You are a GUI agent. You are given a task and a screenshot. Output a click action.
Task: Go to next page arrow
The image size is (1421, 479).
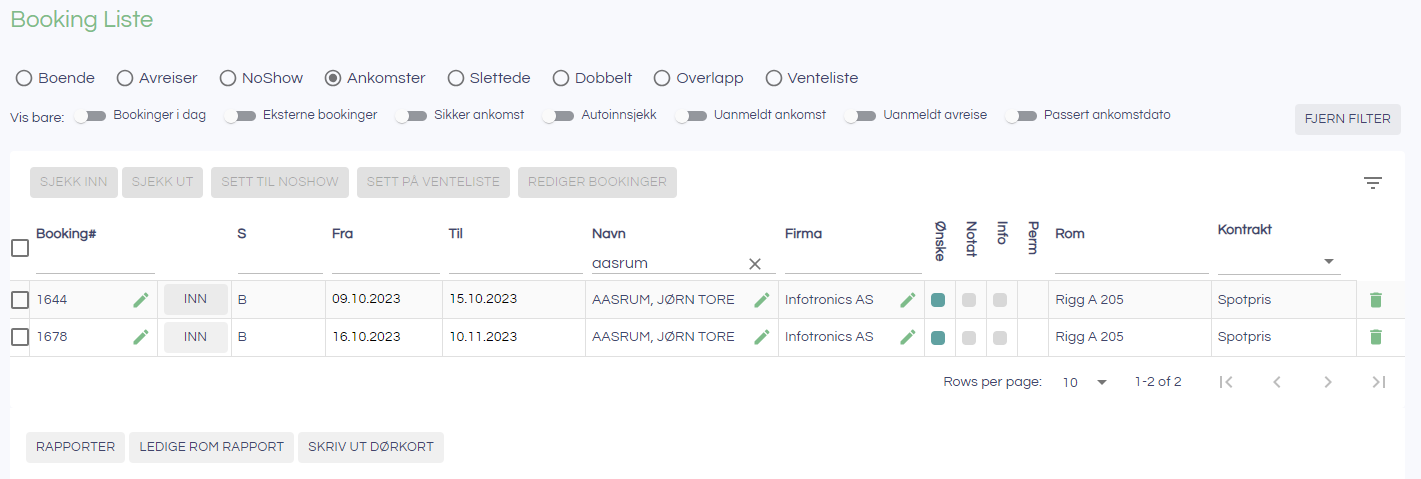[x=1328, y=382]
